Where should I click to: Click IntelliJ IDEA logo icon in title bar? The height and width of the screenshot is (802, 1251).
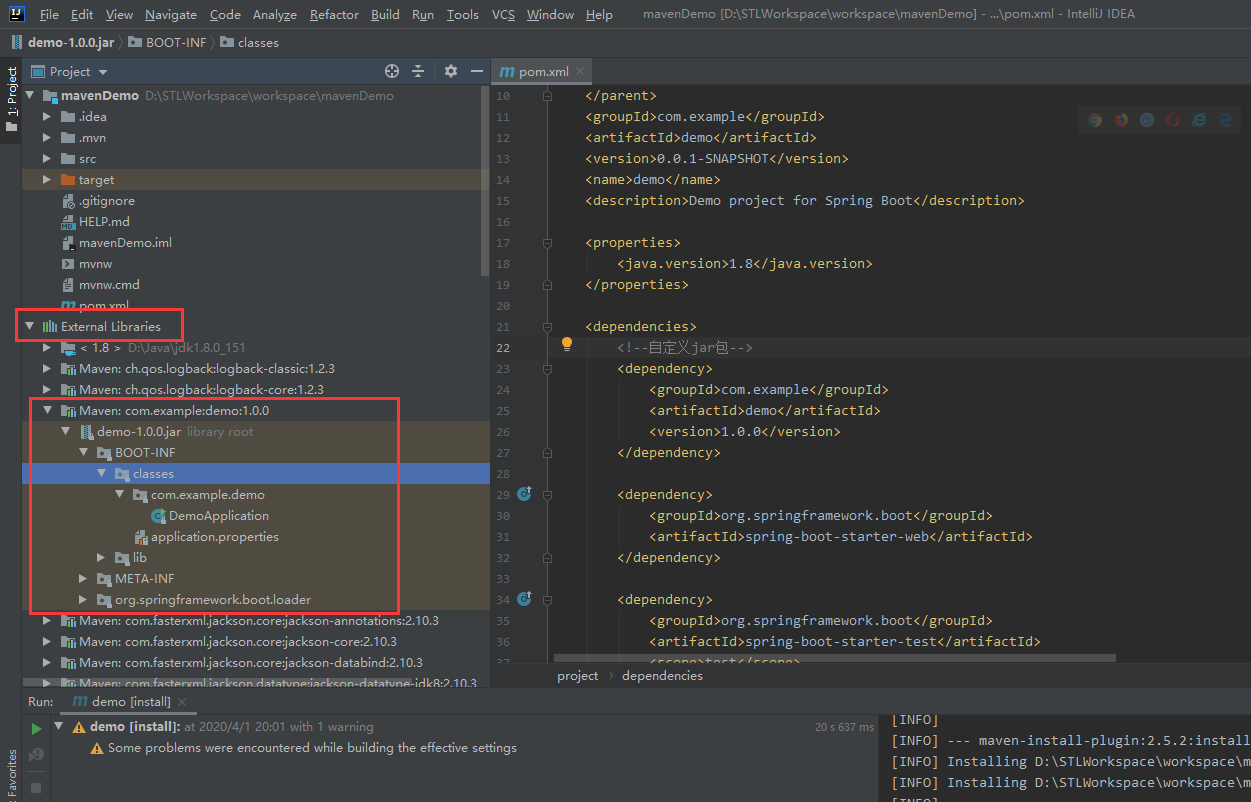(x=17, y=14)
